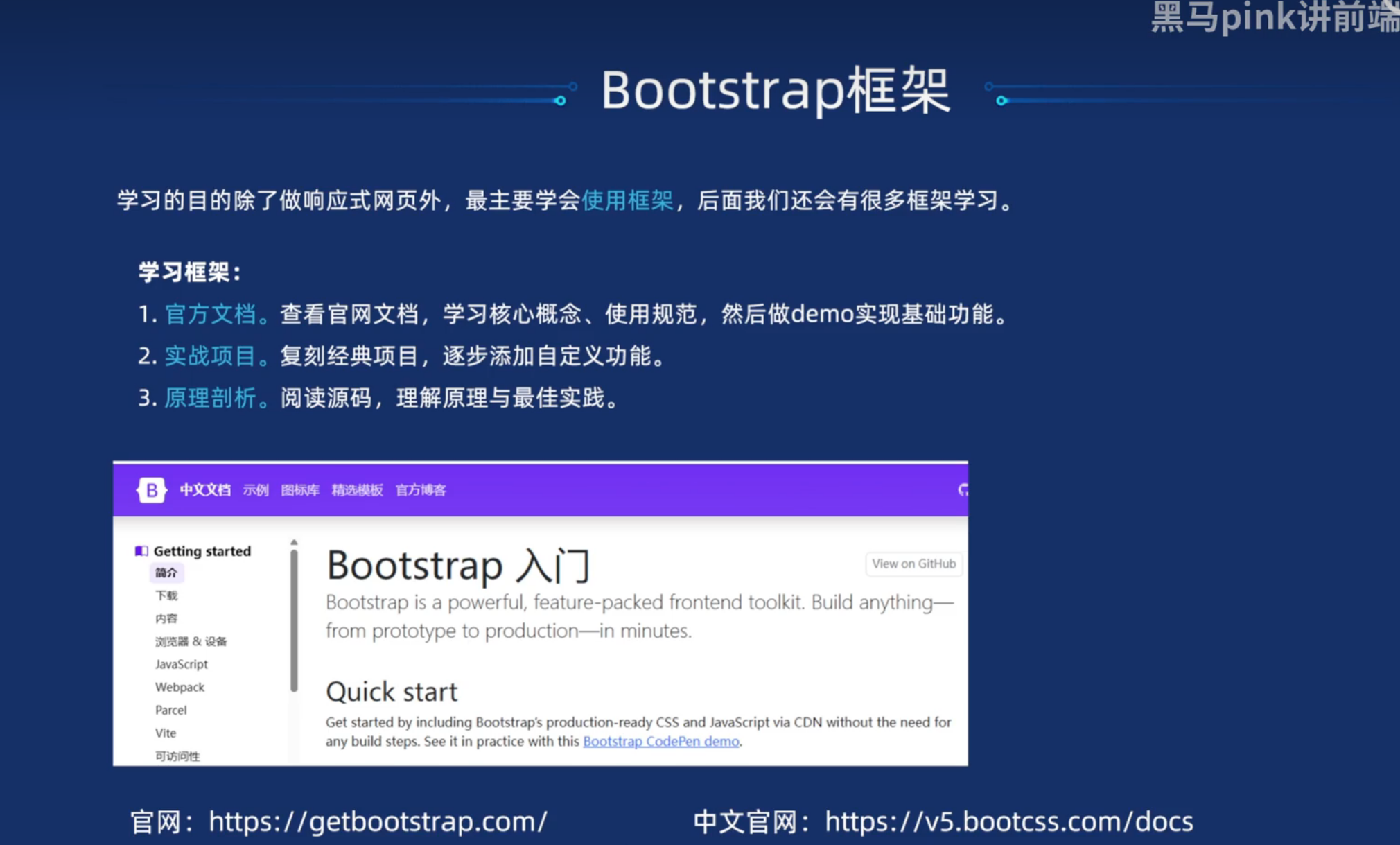The image size is (1400, 845).
Task: Open the Vite sidebar entry
Action: pyautogui.click(x=166, y=733)
